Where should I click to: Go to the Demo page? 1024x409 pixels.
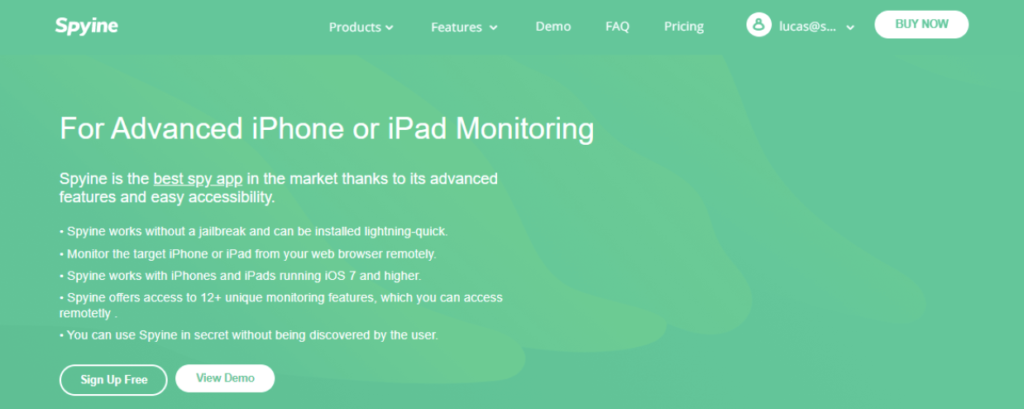553,27
